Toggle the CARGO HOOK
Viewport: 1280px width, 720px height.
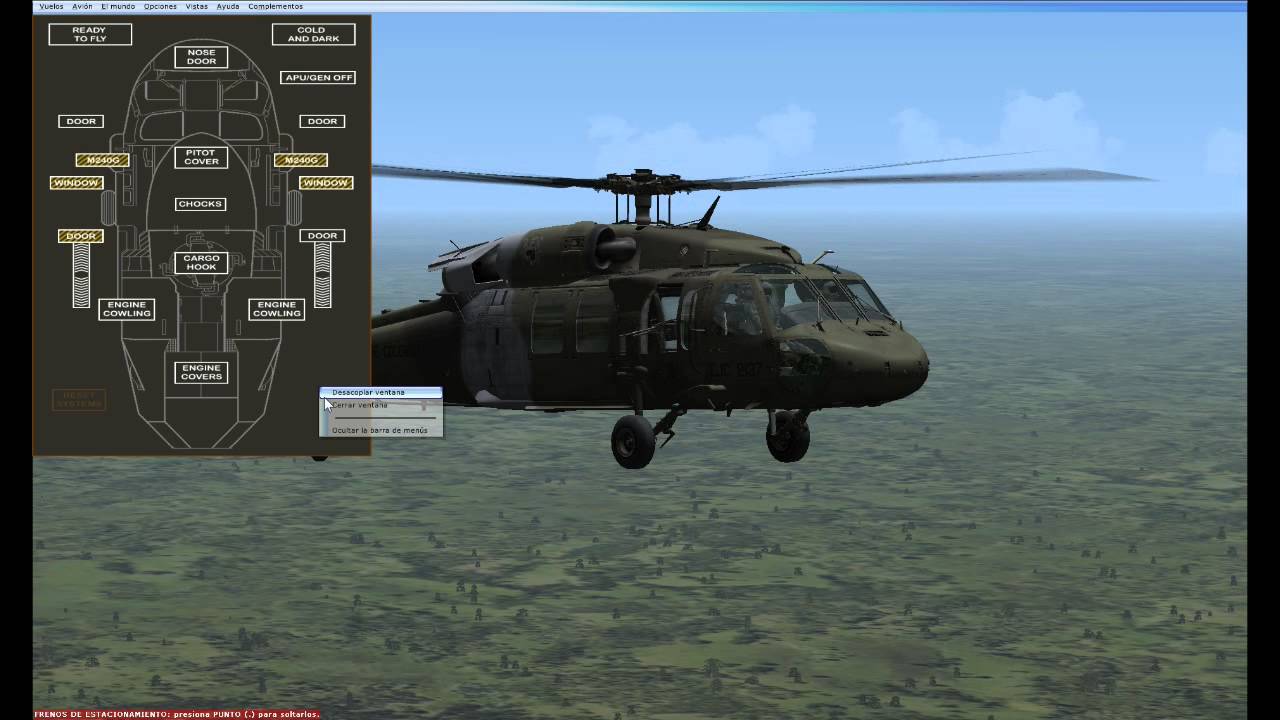click(201, 263)
